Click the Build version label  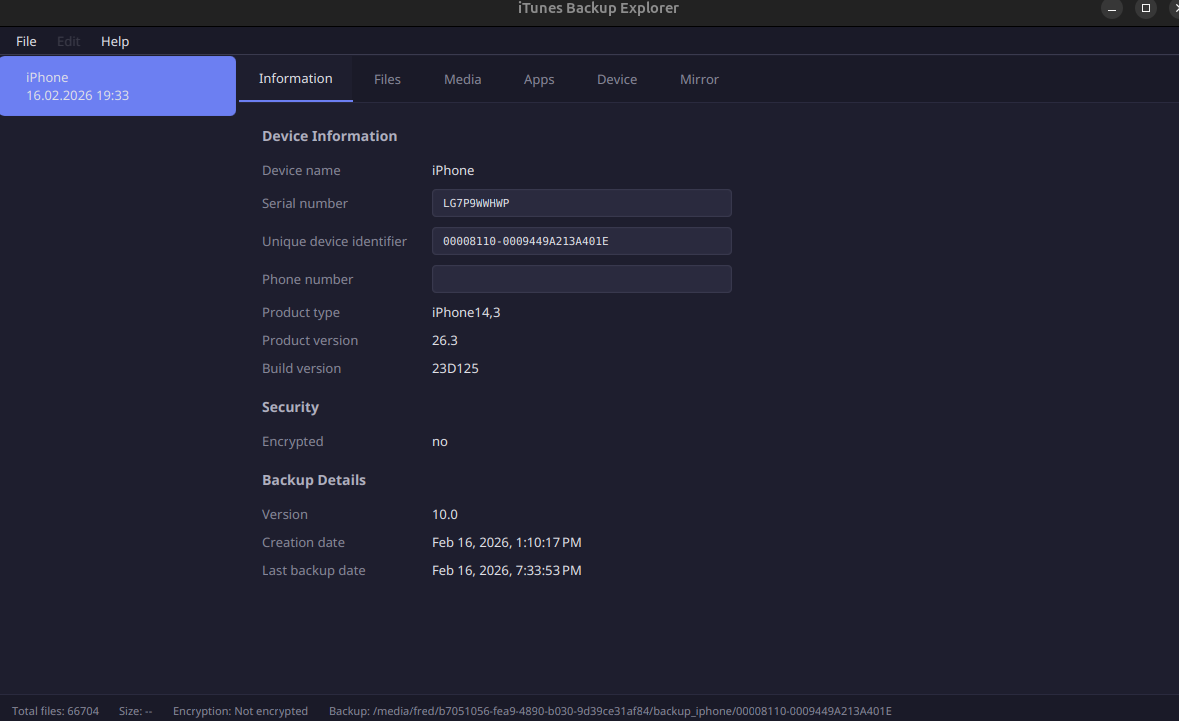pos(302,368)
